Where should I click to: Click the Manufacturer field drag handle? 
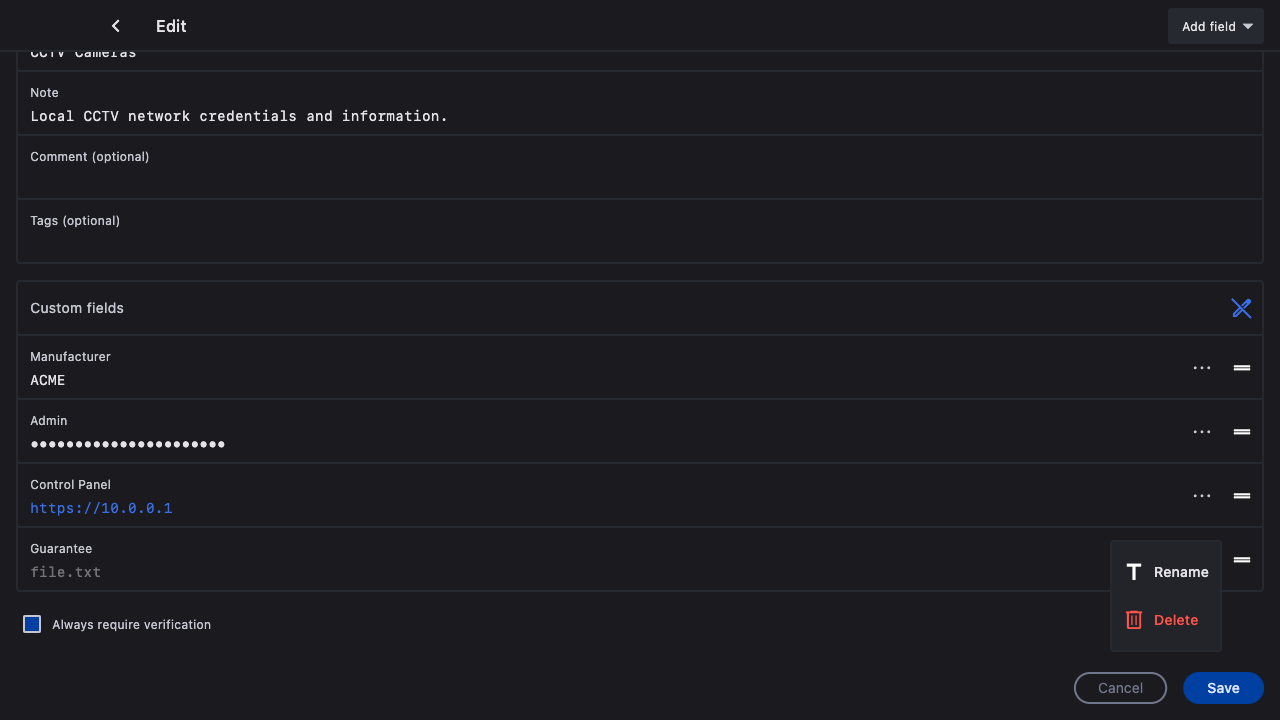tap(1242, 368)
